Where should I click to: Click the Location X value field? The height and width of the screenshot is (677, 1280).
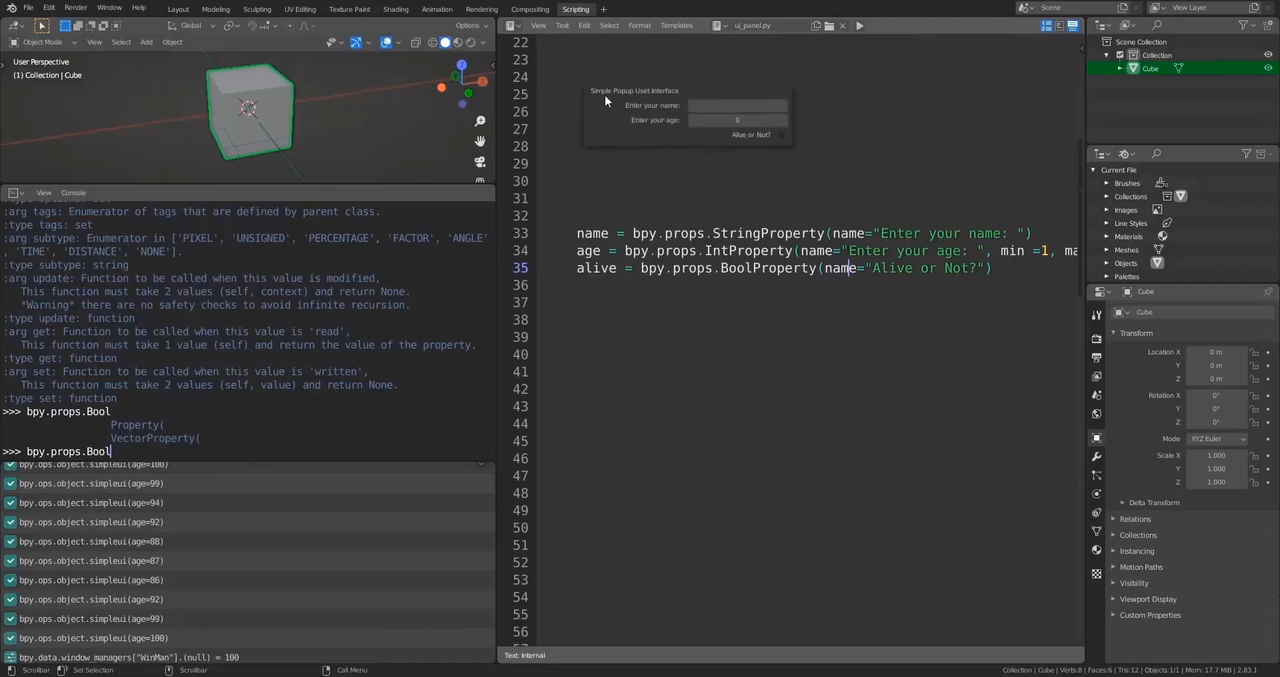(x=1215, y=352)
